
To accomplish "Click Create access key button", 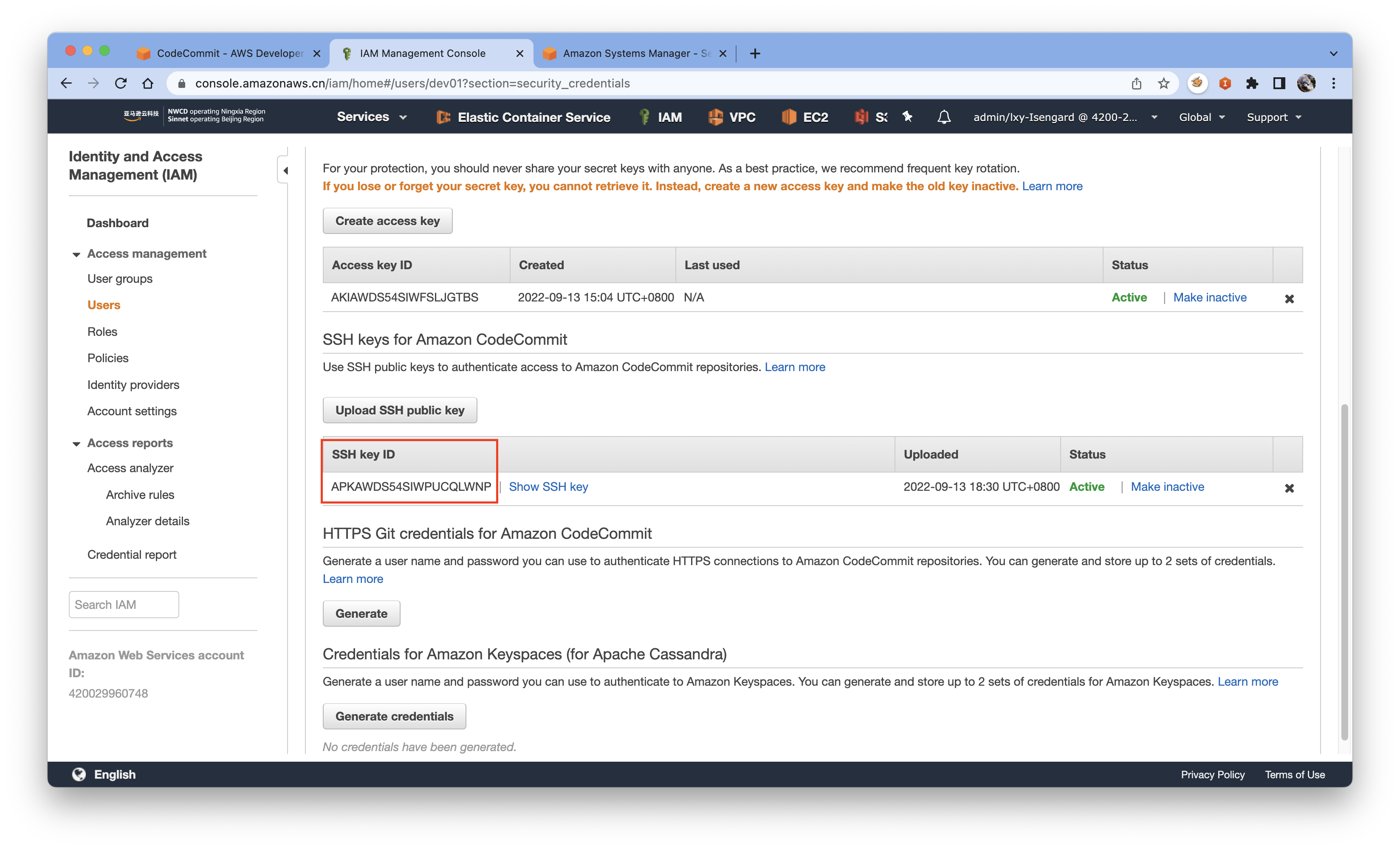I will (x=387, y=221).
